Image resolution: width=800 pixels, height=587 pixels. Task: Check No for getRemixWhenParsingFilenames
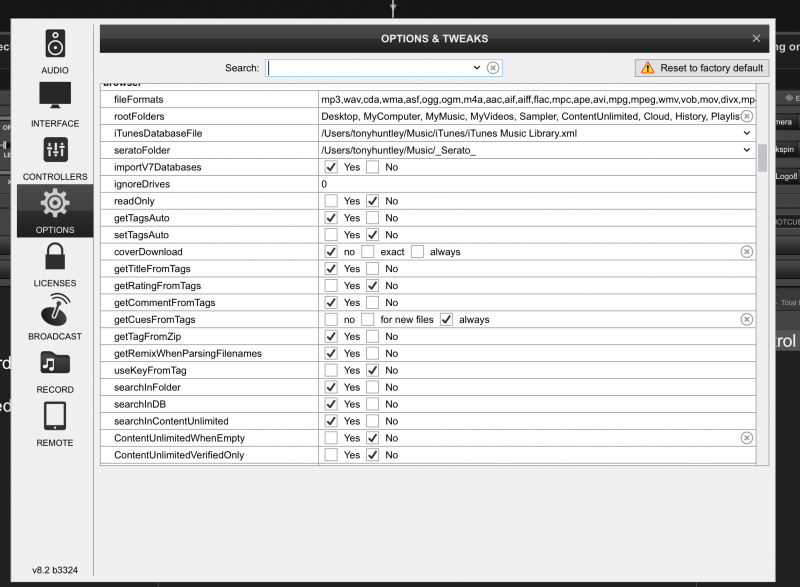click(372, 353)
